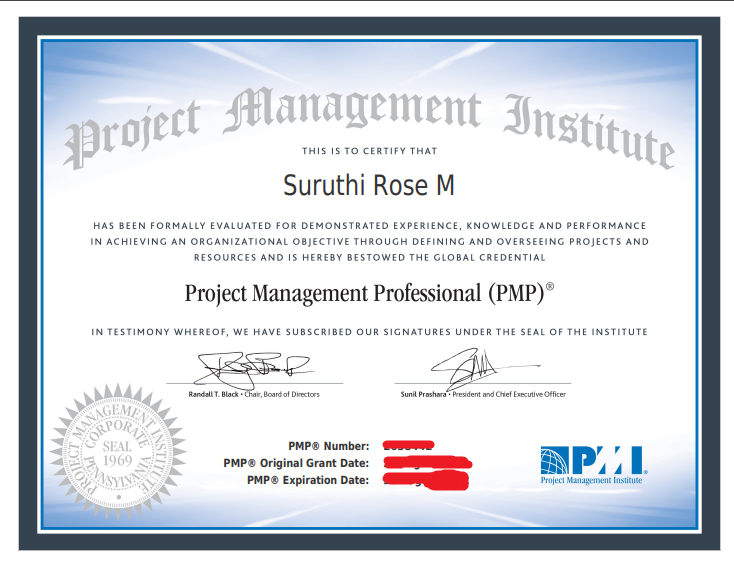Click the line starting 'IN ACHIEVING AN ORGANIZATIONAL'

(x=369, y=242)
